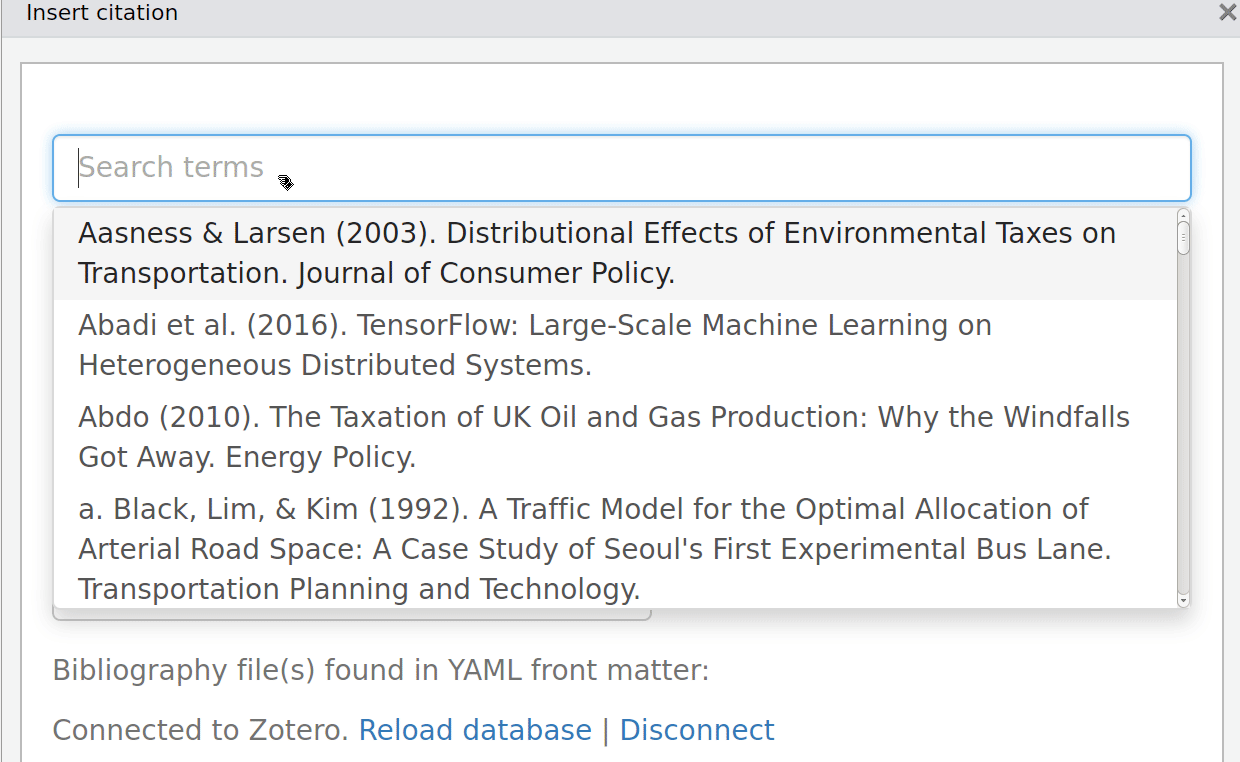The height and width of the screenshot is (762, 1240).
Task: Disconnect from Zotero
Action: click(x=697, y=730)
